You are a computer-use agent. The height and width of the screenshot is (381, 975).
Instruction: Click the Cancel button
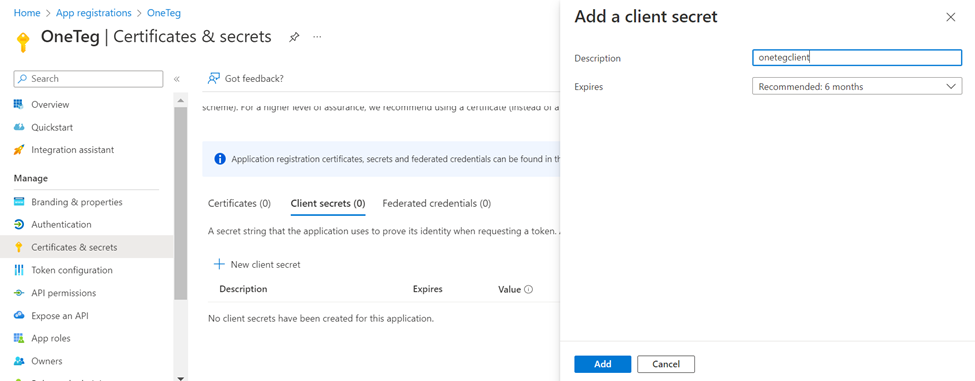point(666,364)
